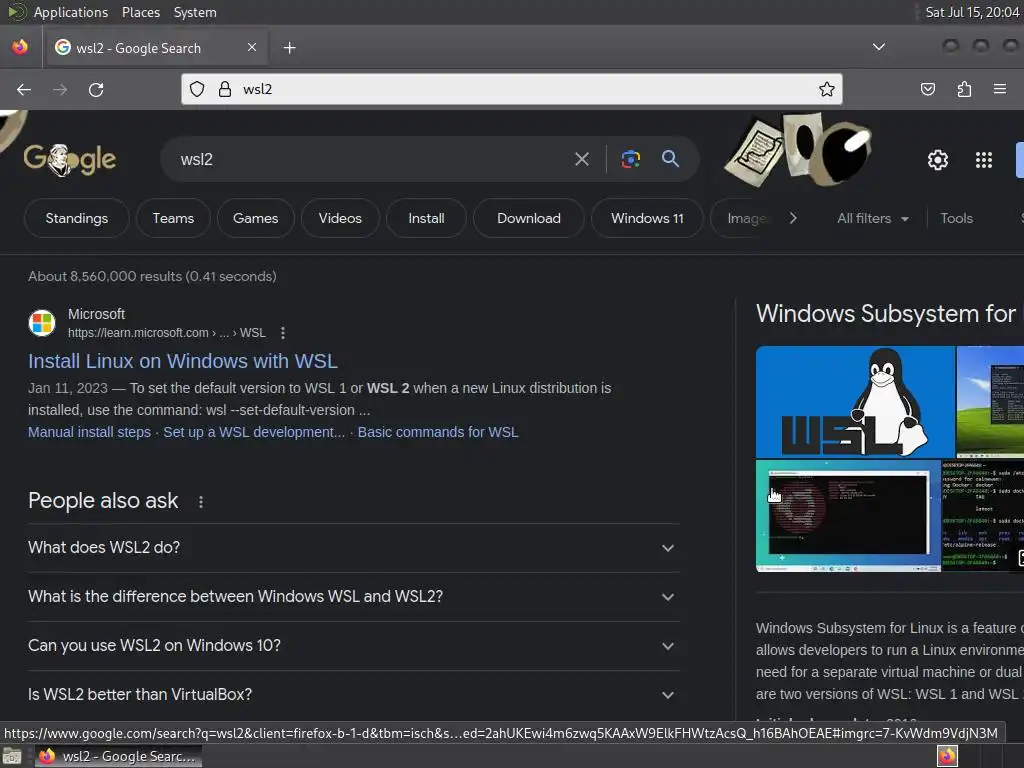Submit search with the magnifier icon
Screen dimensions: 1024x768
click(x=670, y=159)
